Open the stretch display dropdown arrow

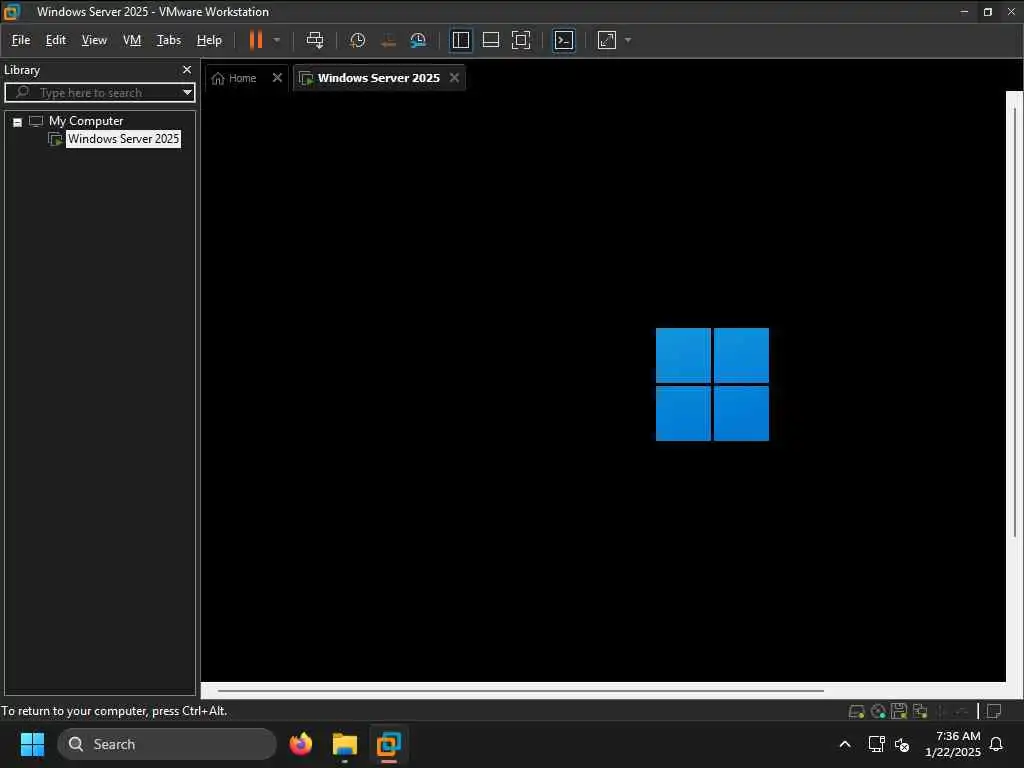click(628, 40)
